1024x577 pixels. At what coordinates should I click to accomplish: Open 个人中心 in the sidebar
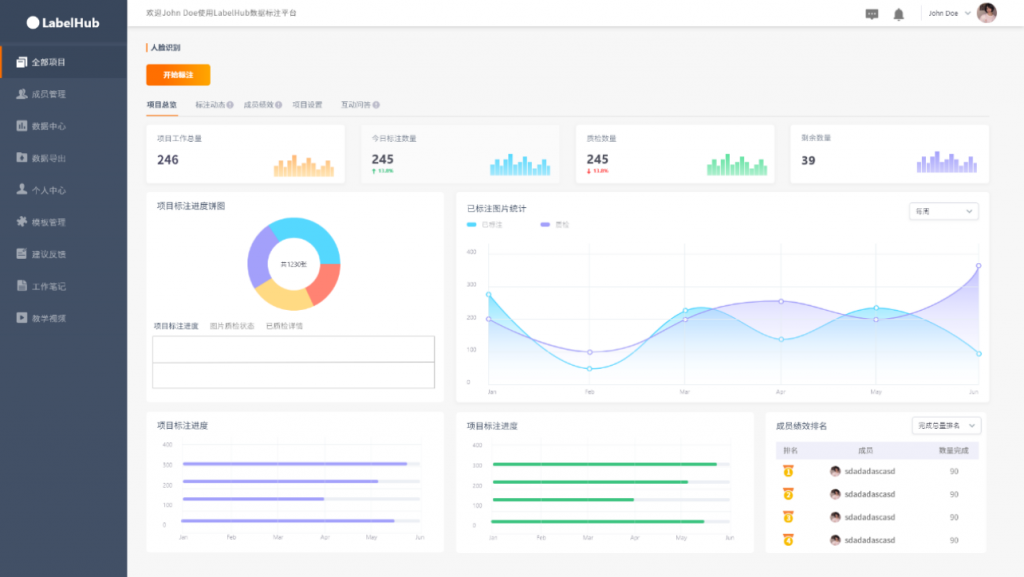[x=63, y=190]
